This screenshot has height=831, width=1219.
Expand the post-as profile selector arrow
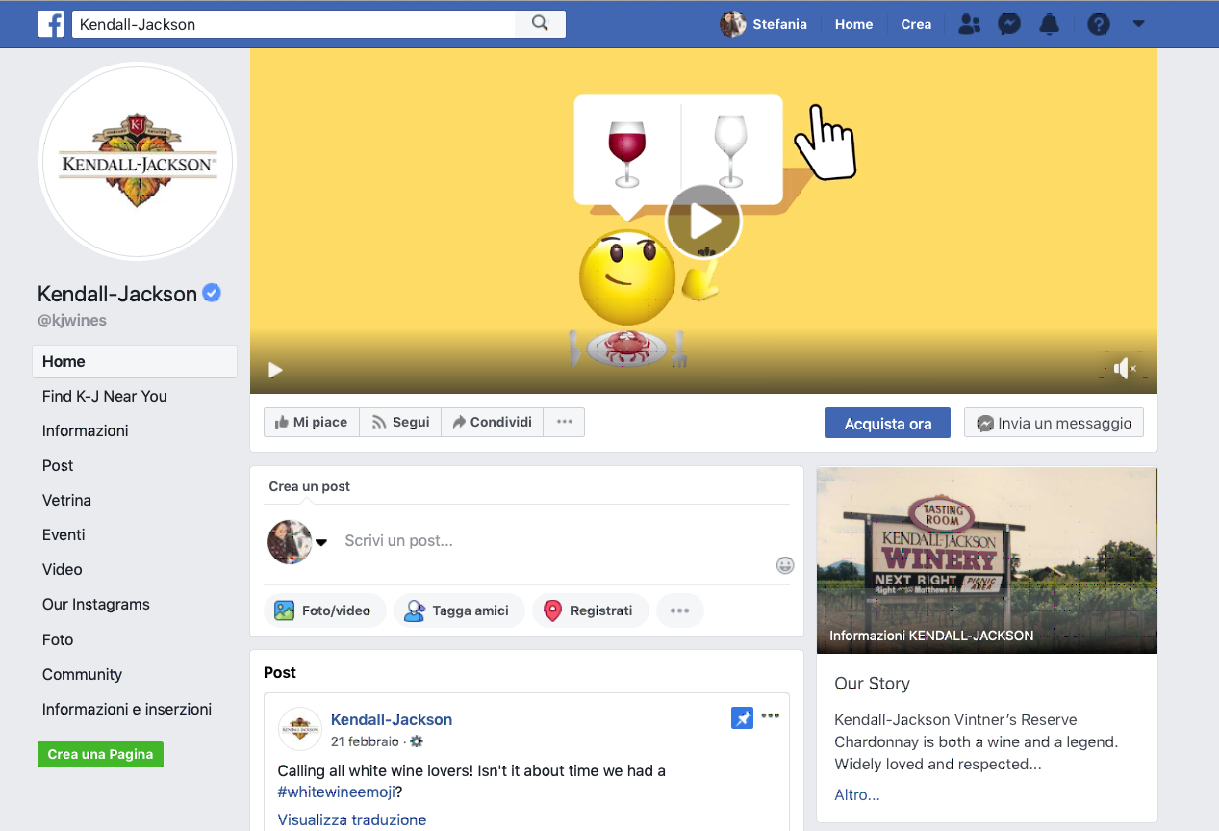(322, 543)
